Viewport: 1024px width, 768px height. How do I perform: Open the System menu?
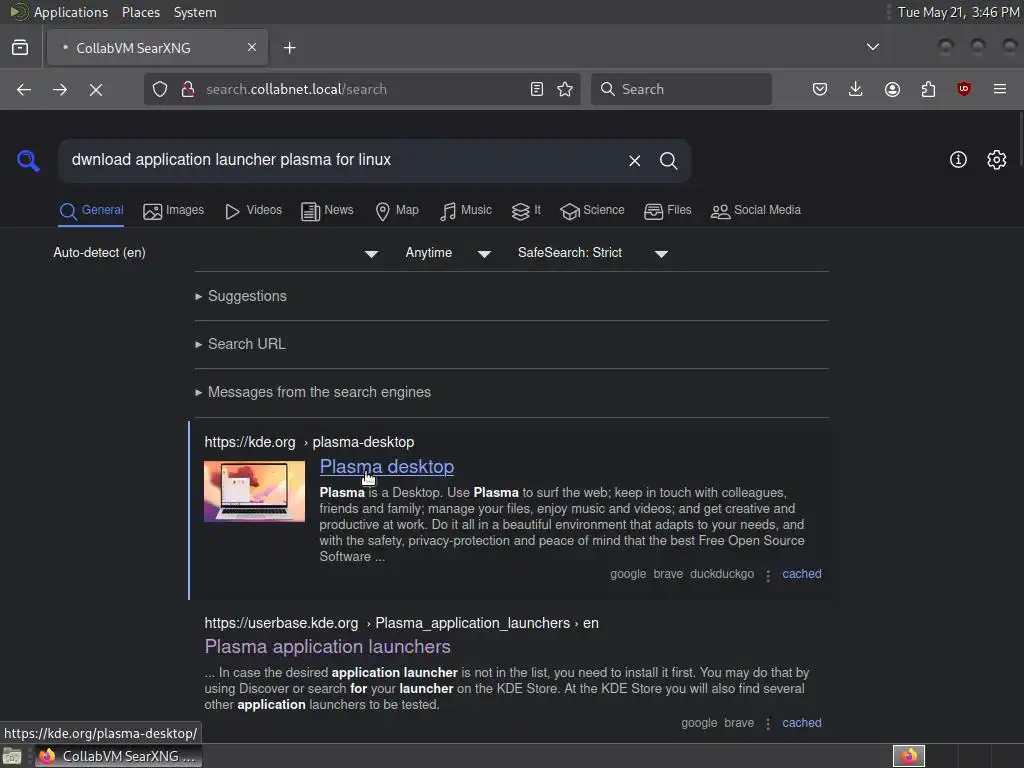coord(195,12)
